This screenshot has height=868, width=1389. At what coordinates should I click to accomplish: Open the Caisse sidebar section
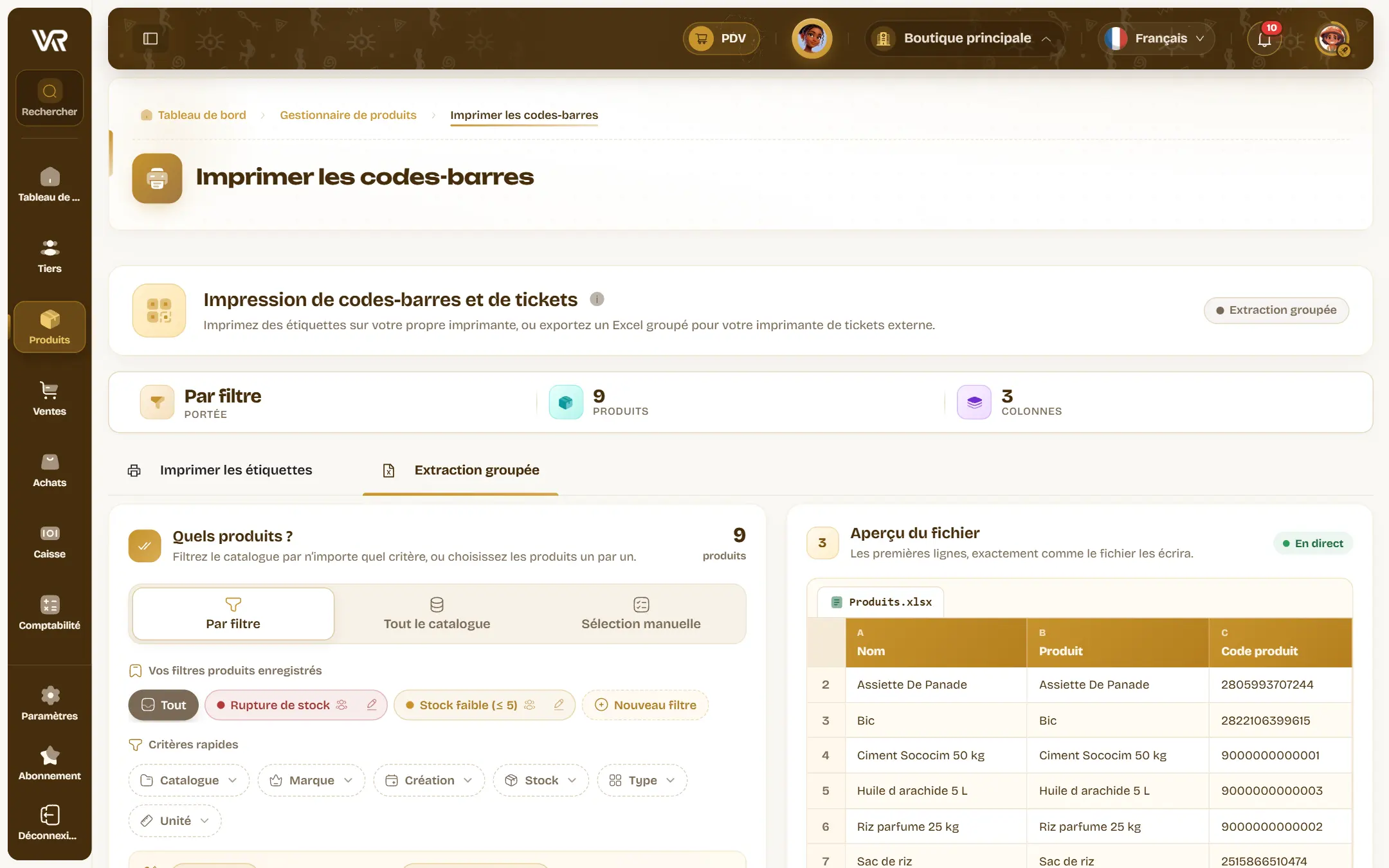[50, 541]
